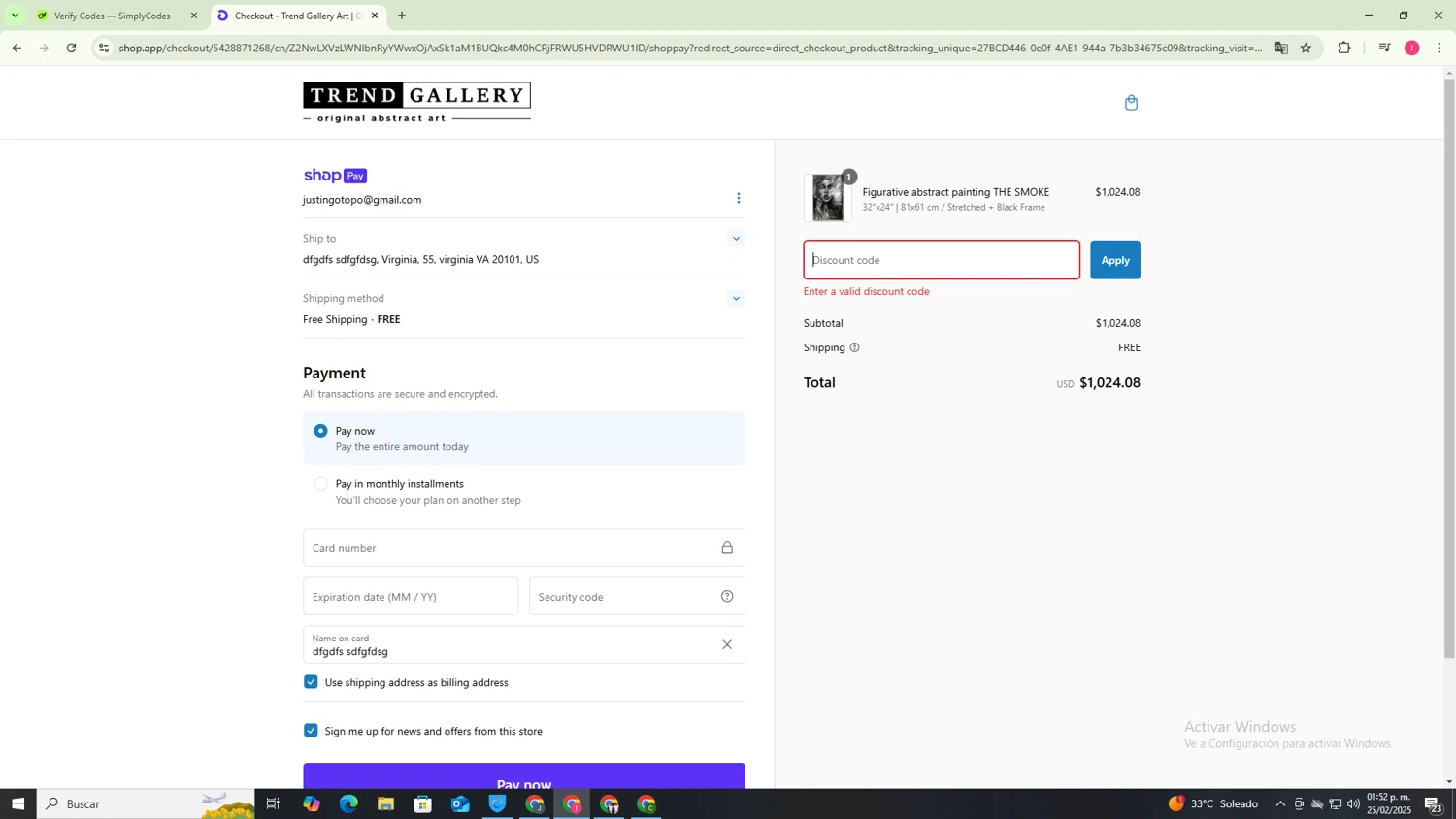
Task: Select the Pay now radio option
Action: point(320,431)
